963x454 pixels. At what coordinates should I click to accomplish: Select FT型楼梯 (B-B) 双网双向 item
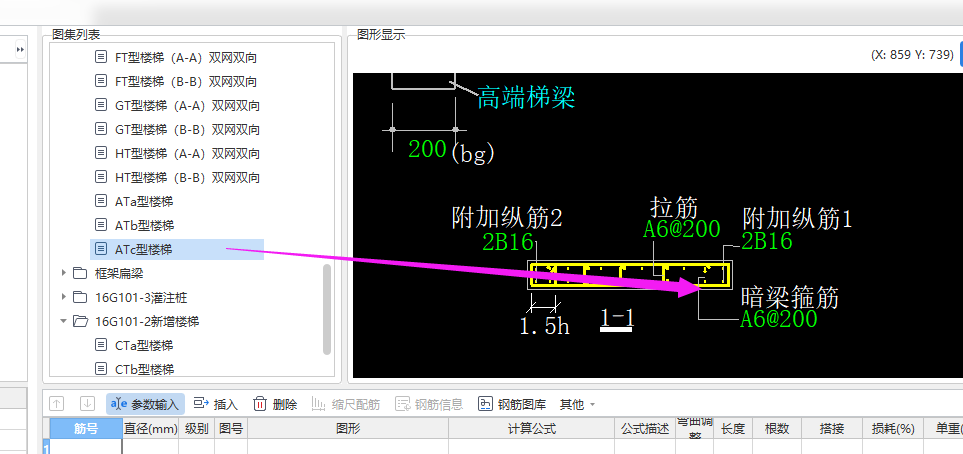click(x=185, y=81)
